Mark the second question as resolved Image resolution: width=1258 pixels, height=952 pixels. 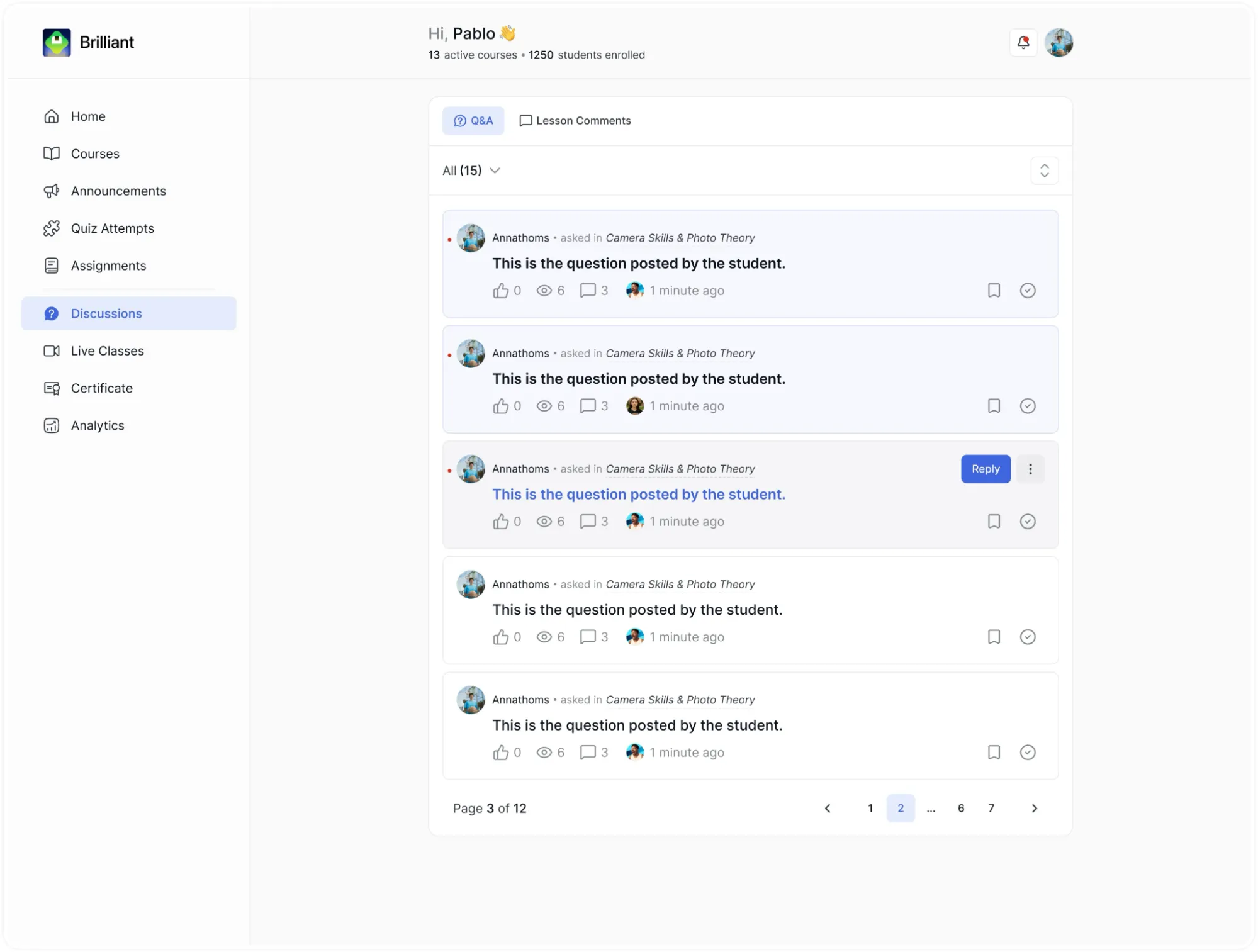pyautogui.click(x=1028, y=406)
